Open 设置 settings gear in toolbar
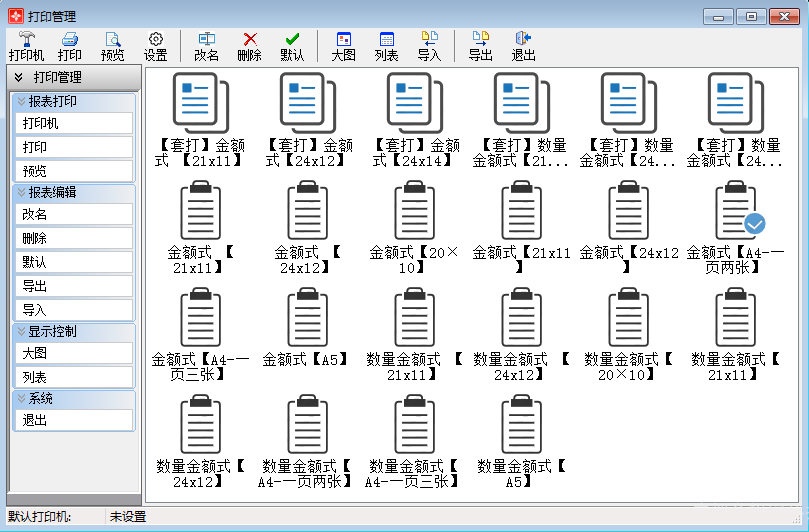The height and width of the screenshot is (532, 809). pyautogui.click(x=155, y=40)
